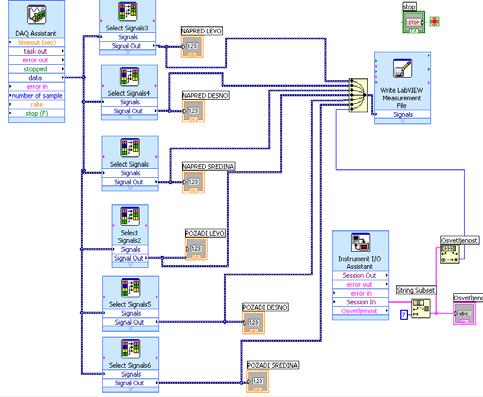
Task: Click the red loop stop condition terminal
Action: 434,22
